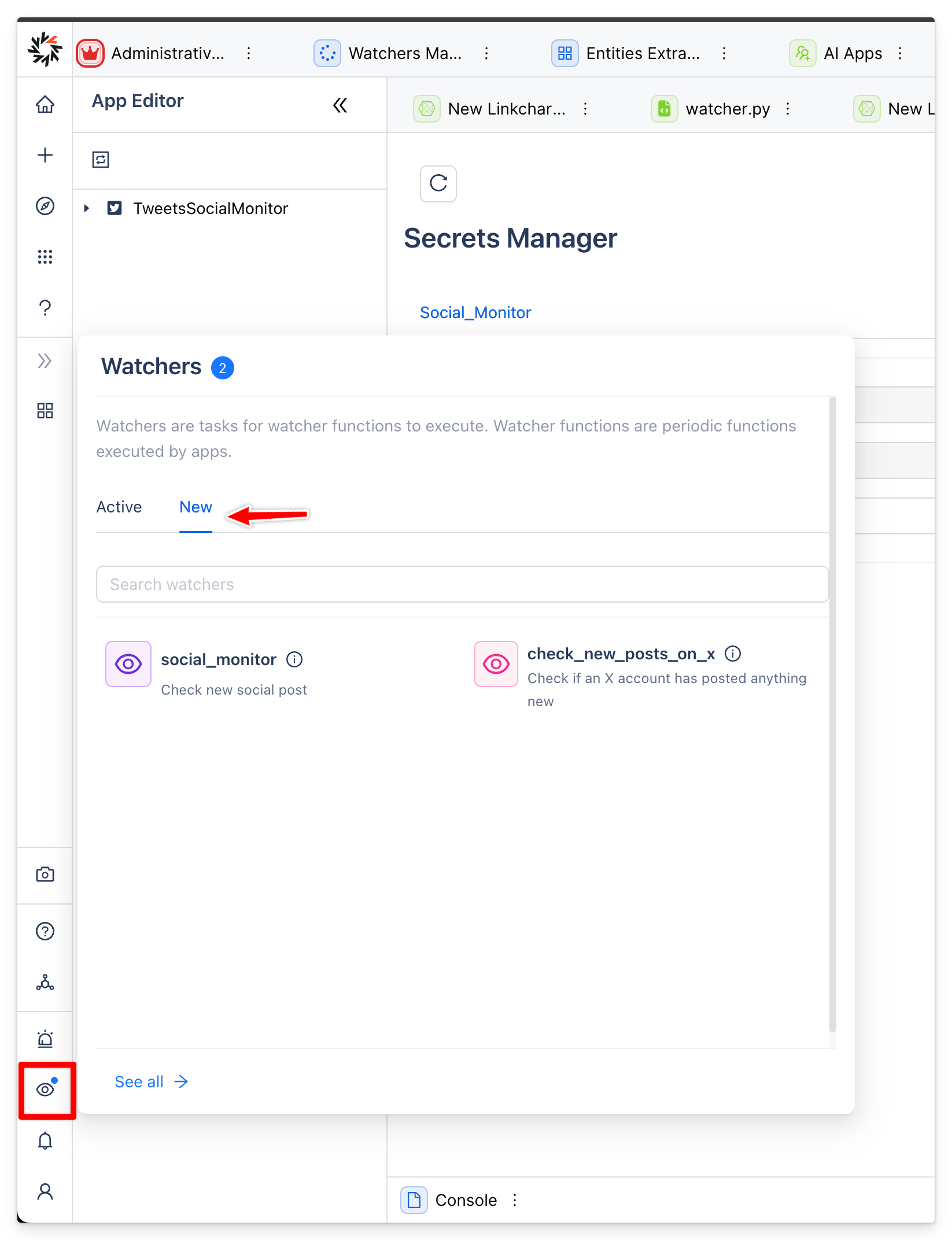The width and height of the screenshot is (952, 1240).
Task: Expand the TweetsSocialMonitor tree item
Action: (87, 208)
